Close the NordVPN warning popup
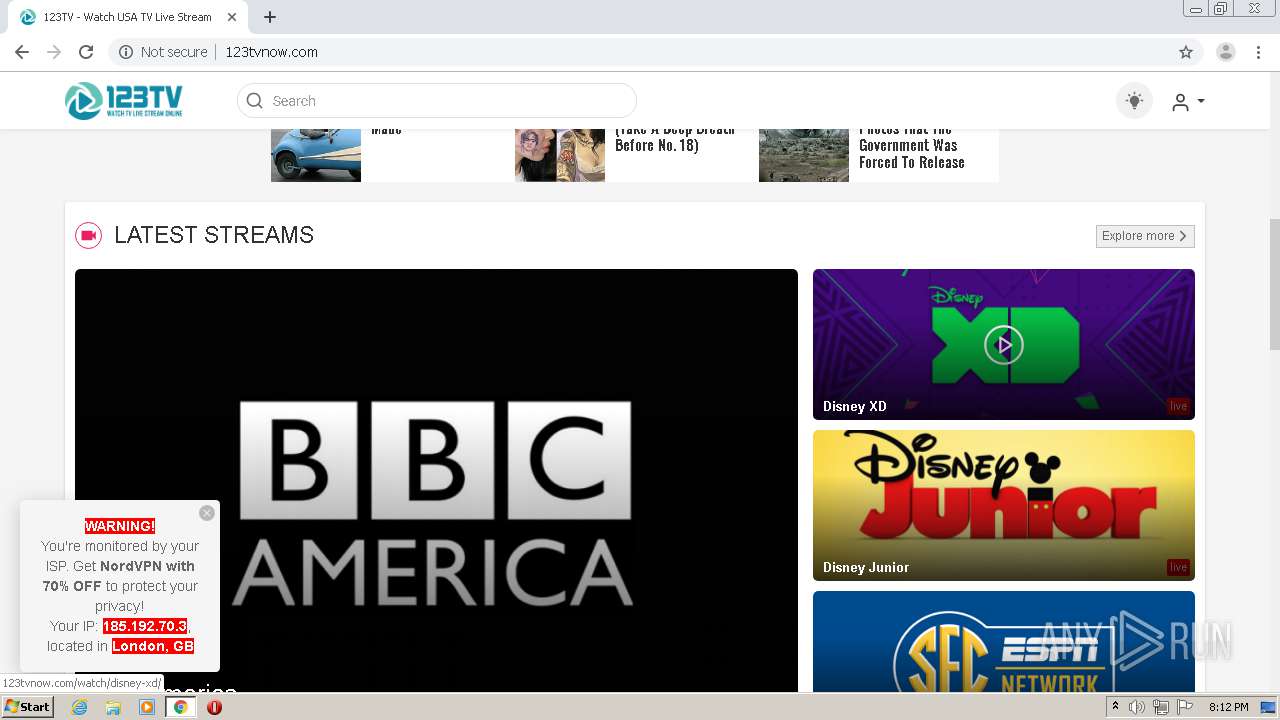The width and height of the screenshot is (1280, 720). click(207, 513)
